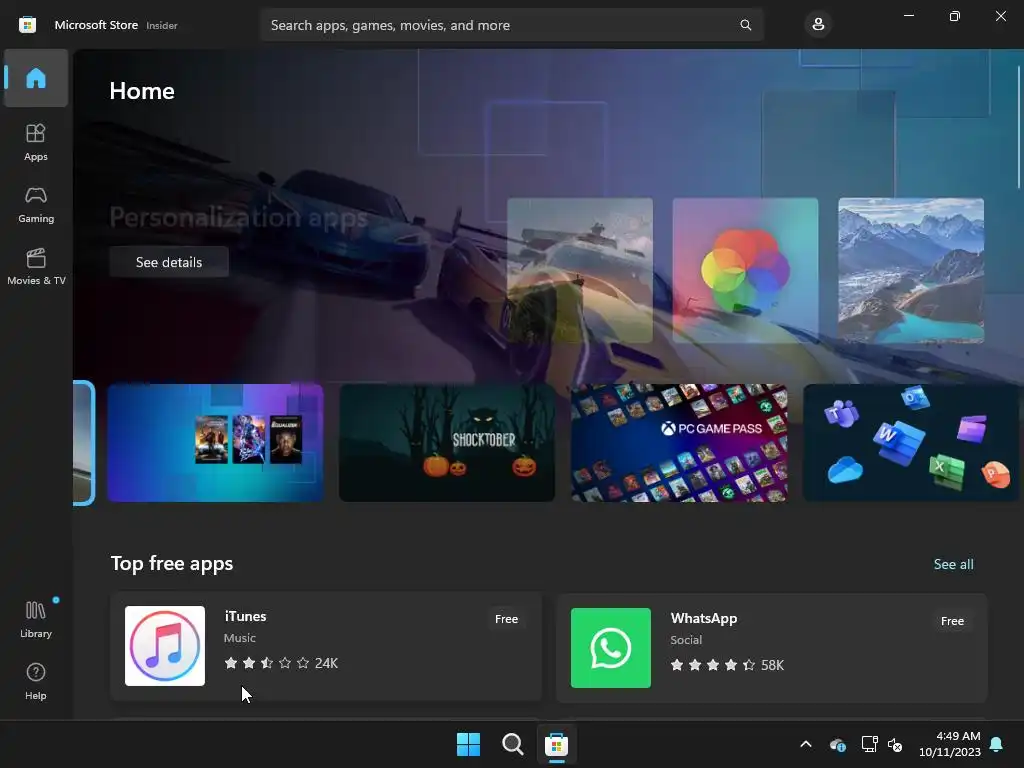Click the search magnifier icon

pos(745,25)
